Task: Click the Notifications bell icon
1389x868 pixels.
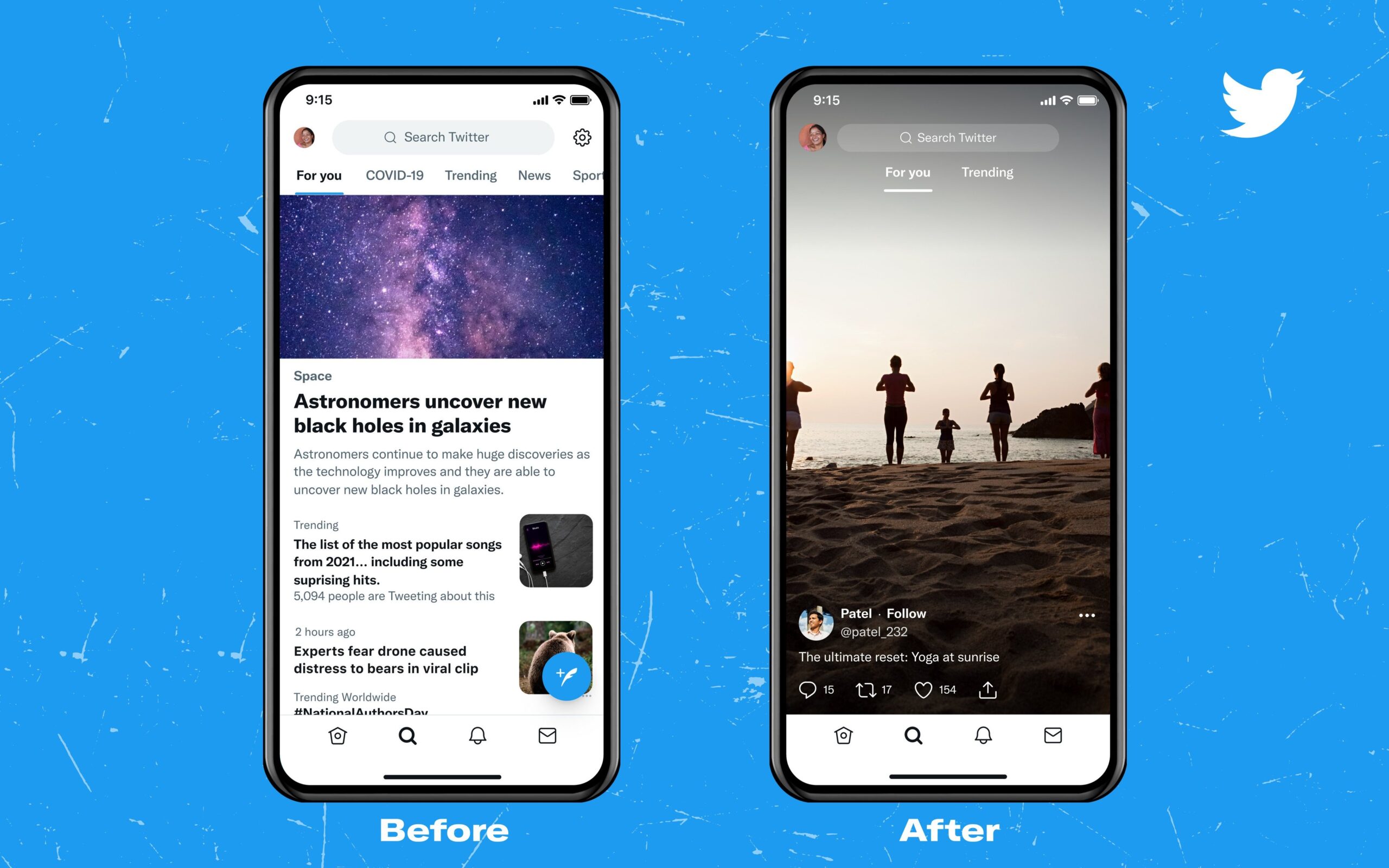Action: point(479,739)
